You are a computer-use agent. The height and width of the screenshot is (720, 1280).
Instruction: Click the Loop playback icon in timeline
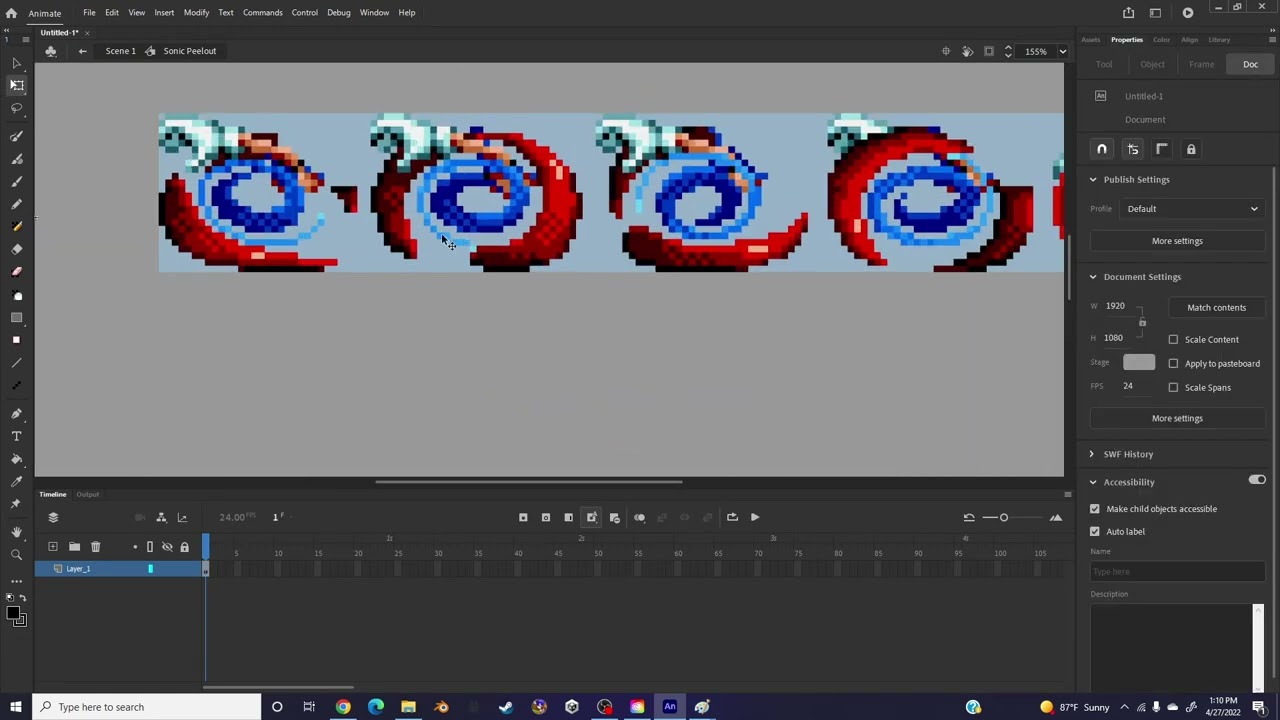click(732, 517)
